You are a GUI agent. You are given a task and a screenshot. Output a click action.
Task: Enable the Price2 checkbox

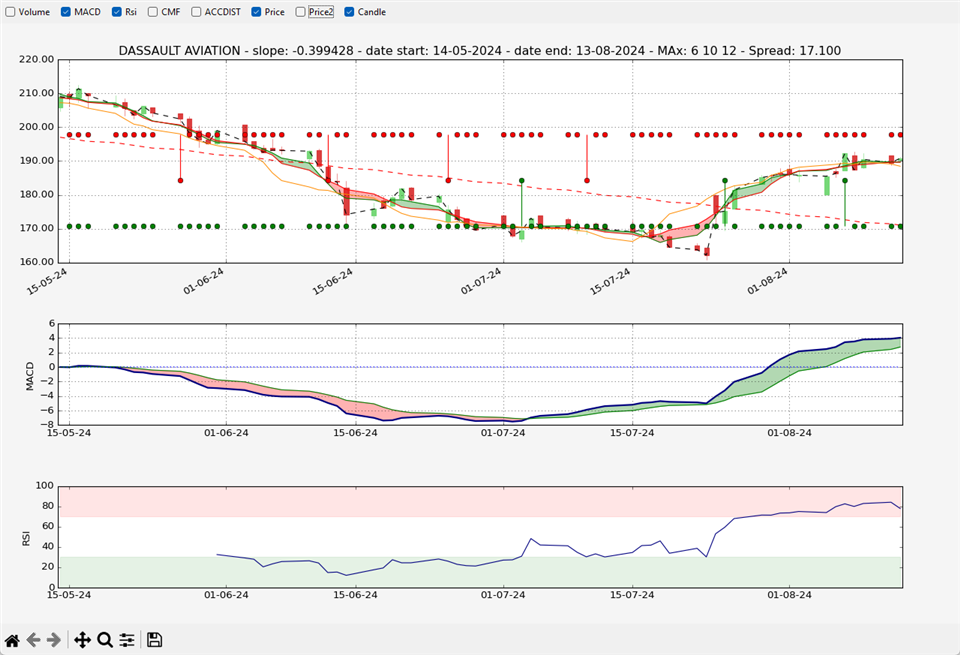(x=300, y=12)
